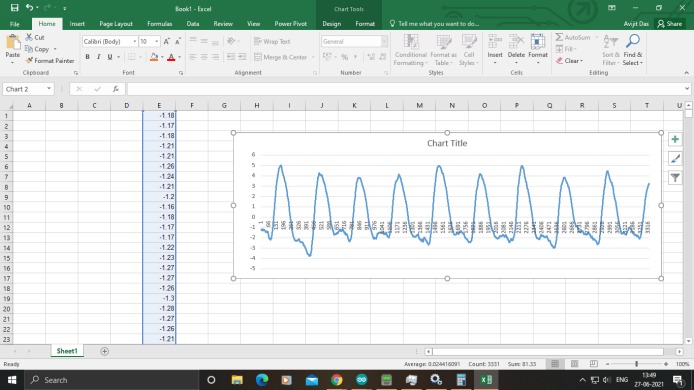Click in the formula bar
This screenshot has width=694, height=390.
[x=405, y=89]
